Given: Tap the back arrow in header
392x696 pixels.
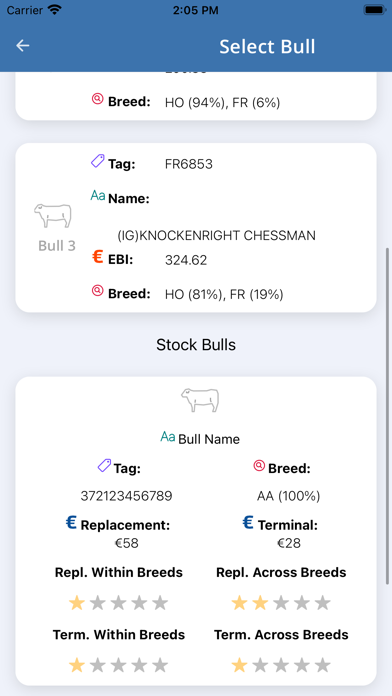Looking at the screenshot, I should [23, 46].
